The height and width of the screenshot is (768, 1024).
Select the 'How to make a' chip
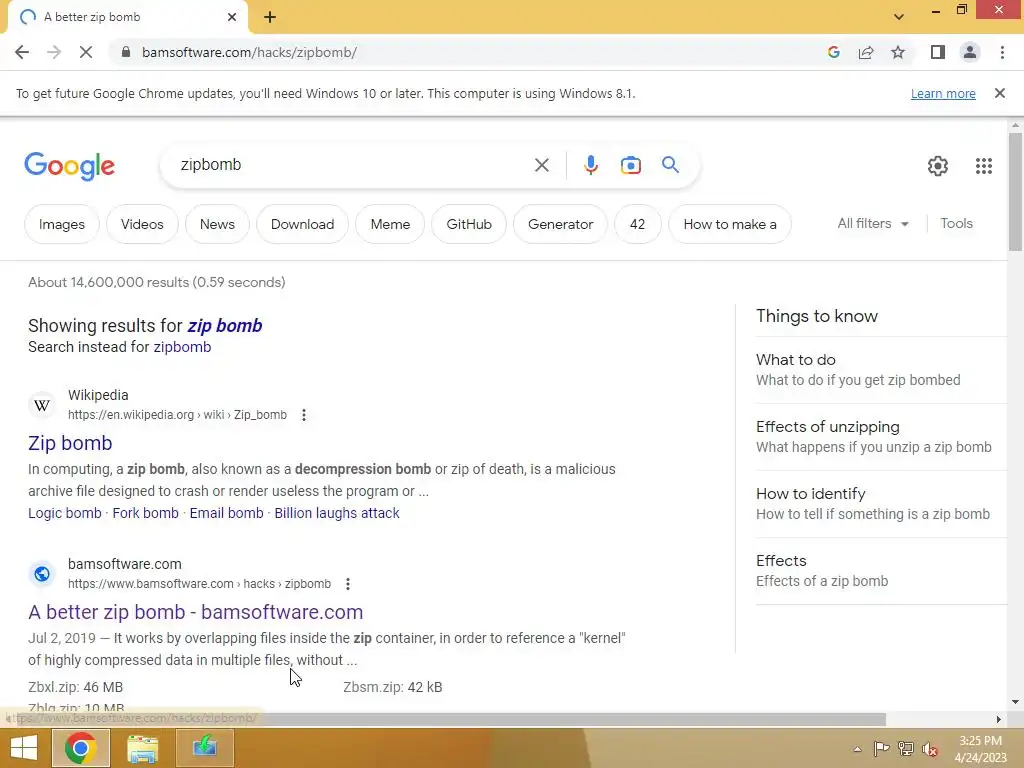729,224
